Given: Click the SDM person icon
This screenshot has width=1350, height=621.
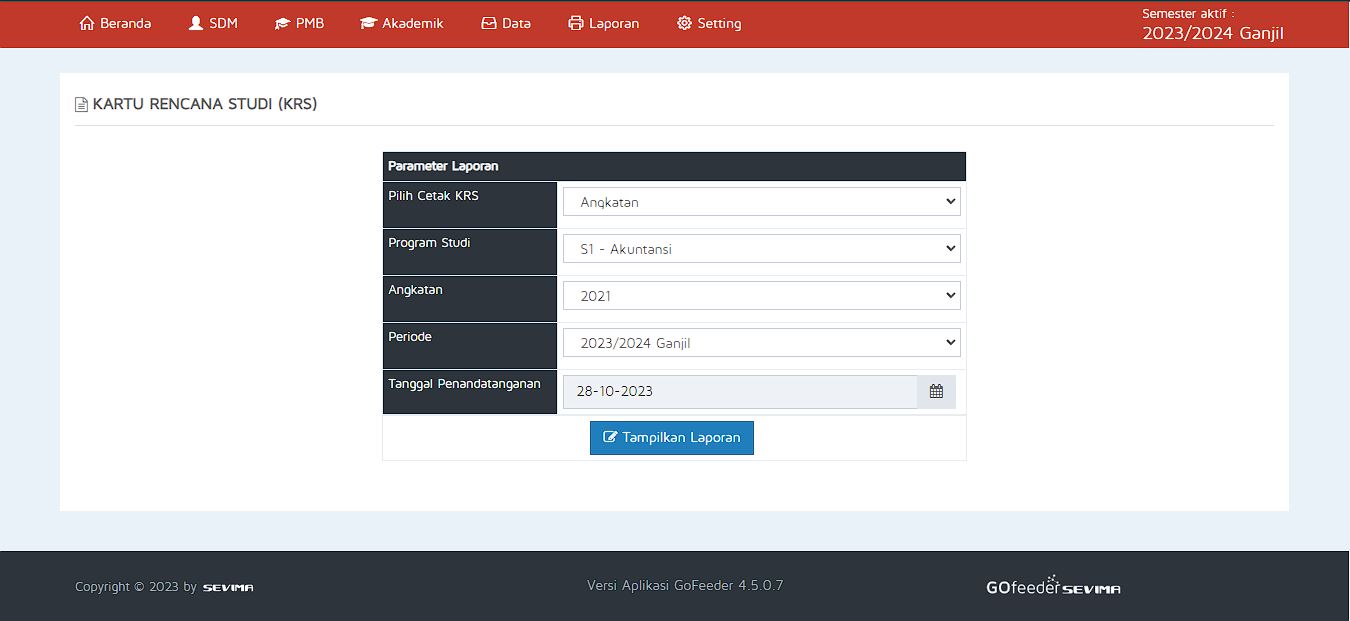Looking at the screenshot, I should click(x=196, y=23).
